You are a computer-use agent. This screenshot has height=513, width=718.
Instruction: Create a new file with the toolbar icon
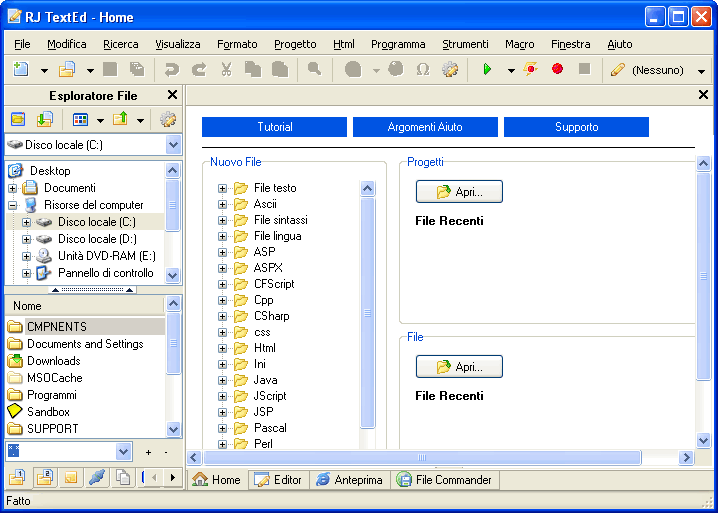click(21, 70)
